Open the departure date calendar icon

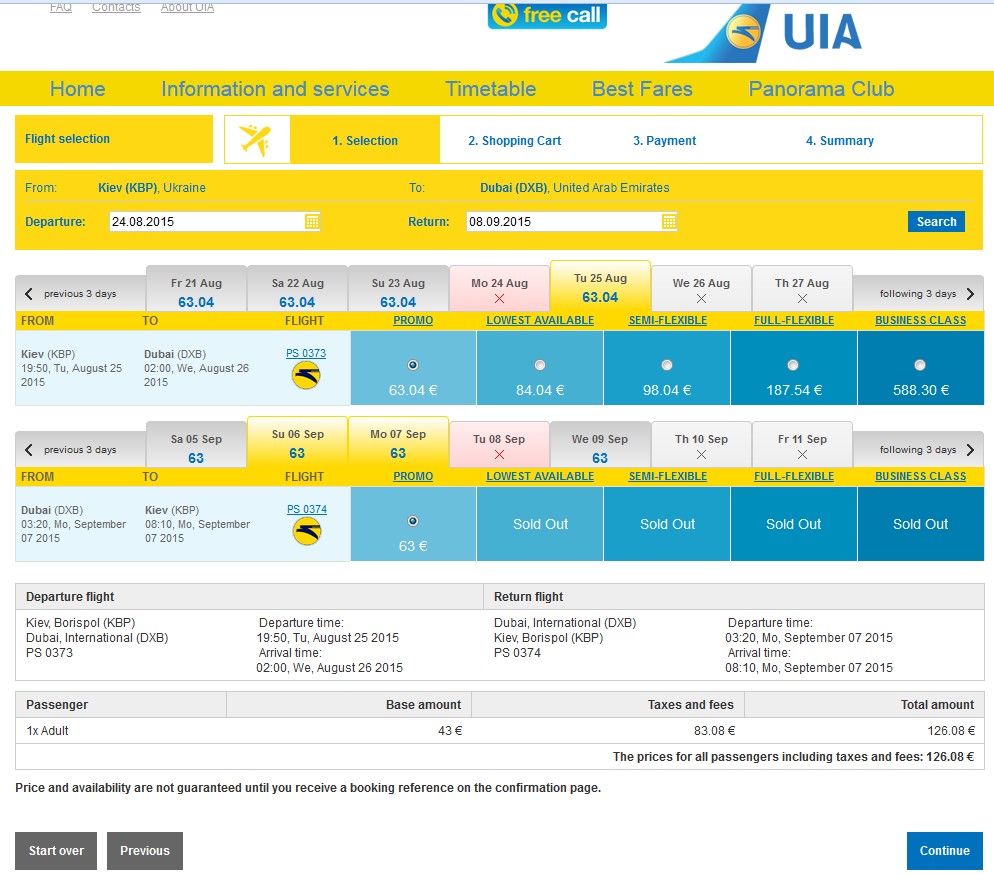click(312, 221)
